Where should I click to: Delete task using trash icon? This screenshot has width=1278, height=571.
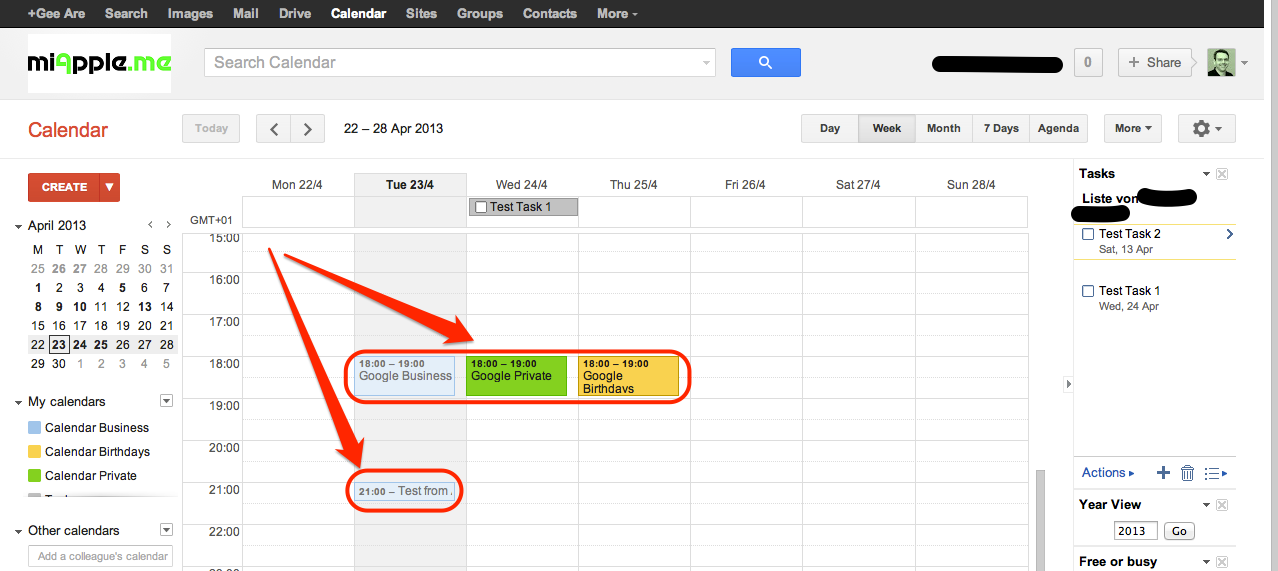[x=1188, y=473]
